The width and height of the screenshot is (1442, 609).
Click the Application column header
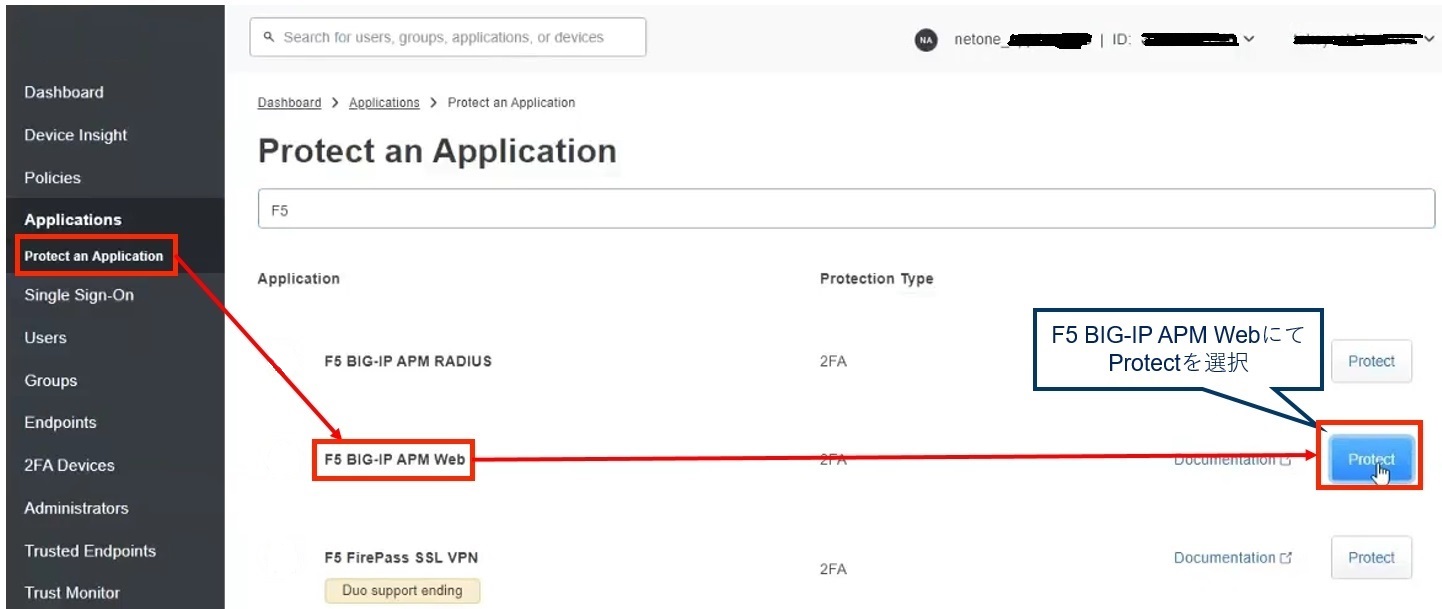pos(298,279)
